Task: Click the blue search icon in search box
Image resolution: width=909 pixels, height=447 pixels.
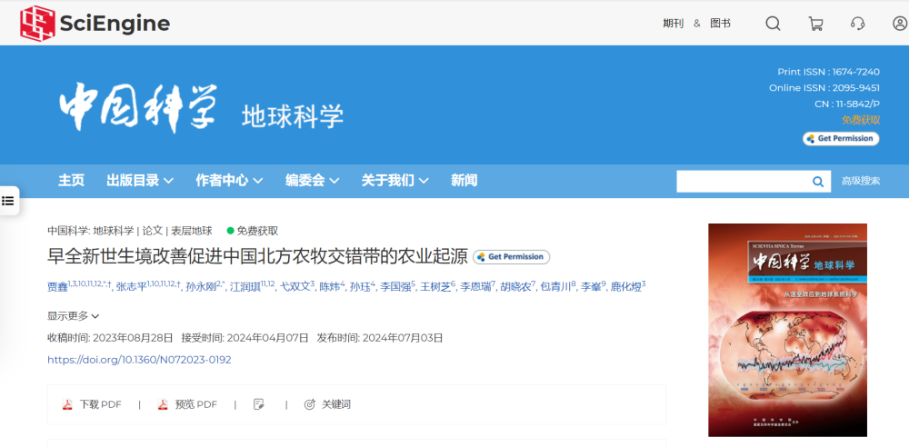Action: click(x=818, y=181)
